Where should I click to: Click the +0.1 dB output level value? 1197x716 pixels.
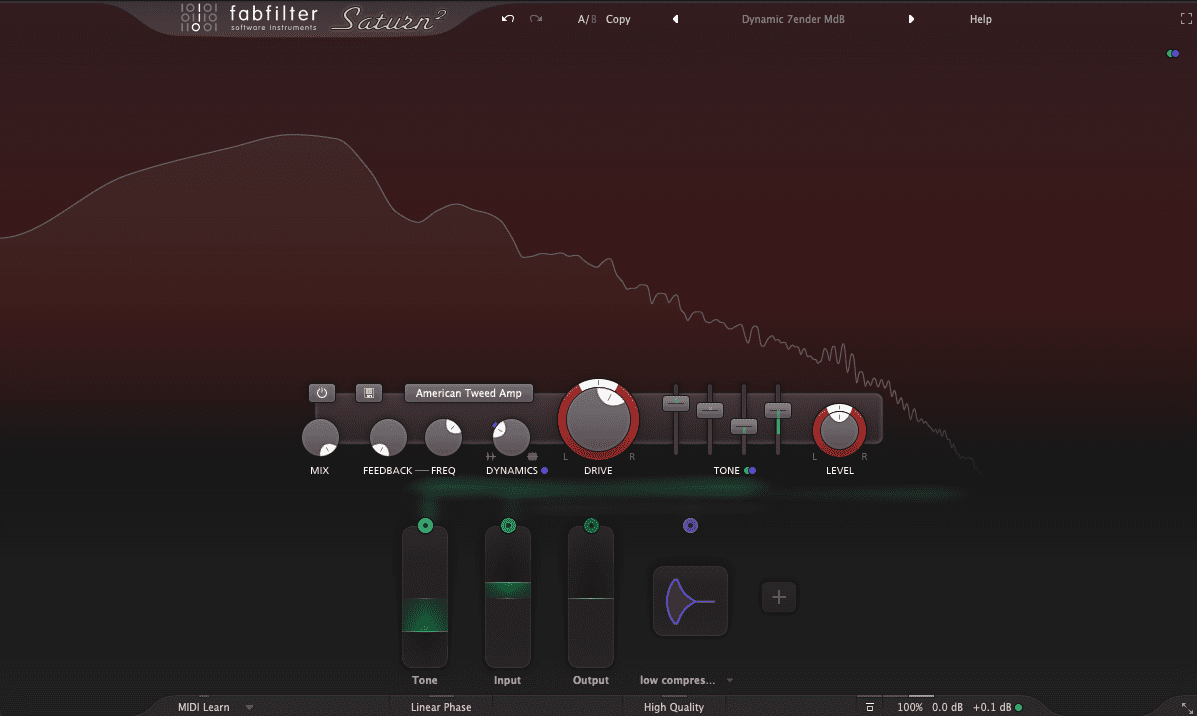click(x=992, y=707)
